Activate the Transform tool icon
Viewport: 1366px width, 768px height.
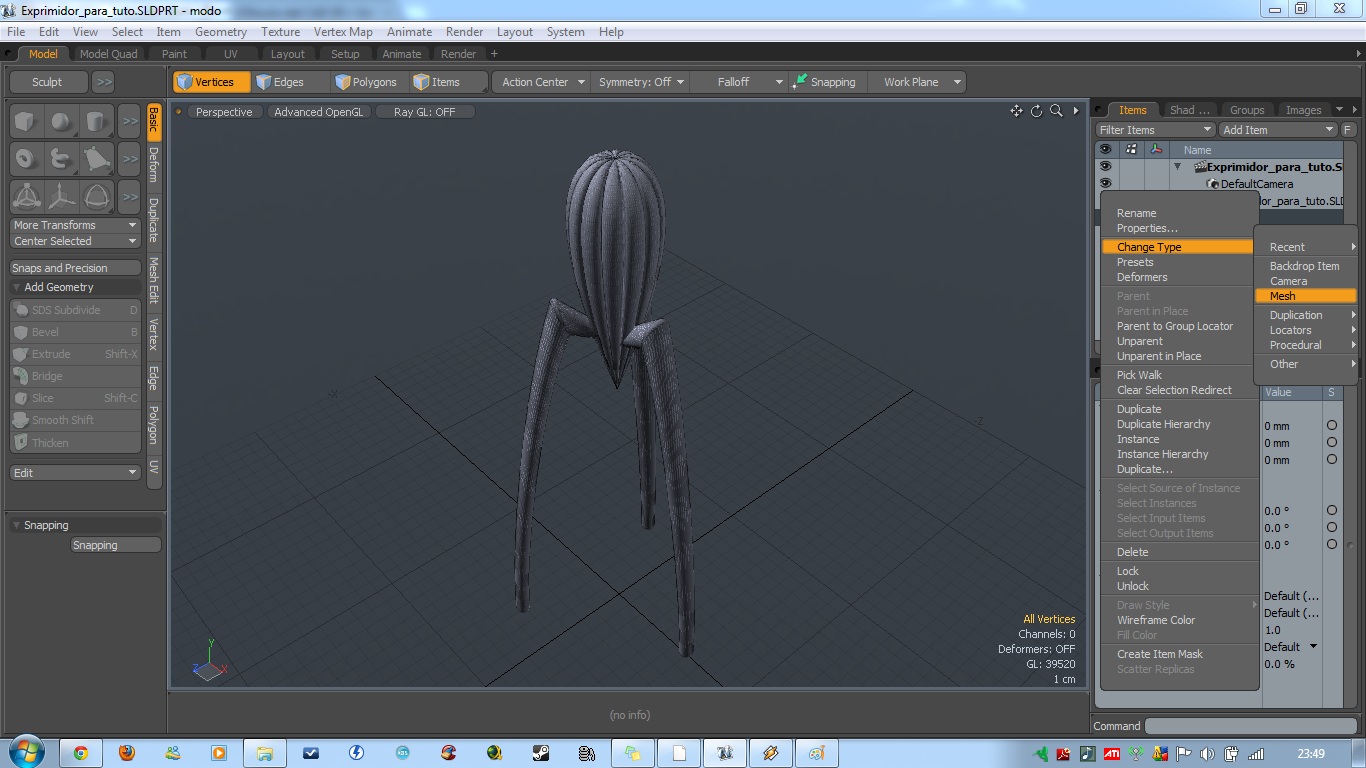(26, 195)
